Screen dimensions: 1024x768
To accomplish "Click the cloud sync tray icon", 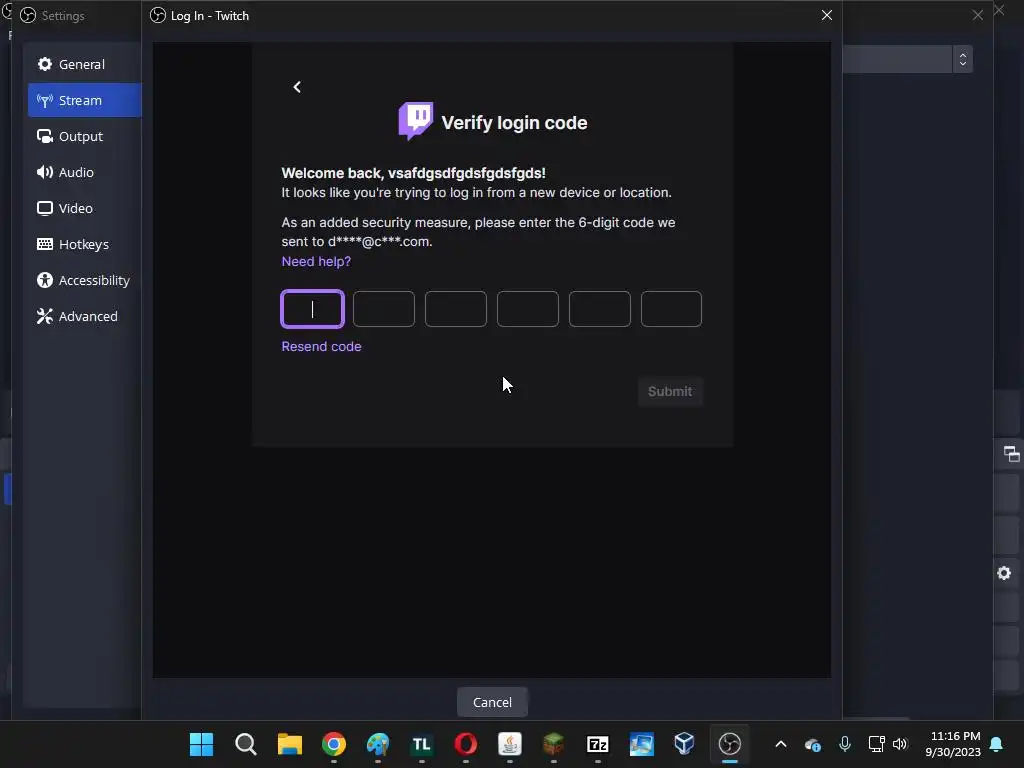I will (813, 744).
